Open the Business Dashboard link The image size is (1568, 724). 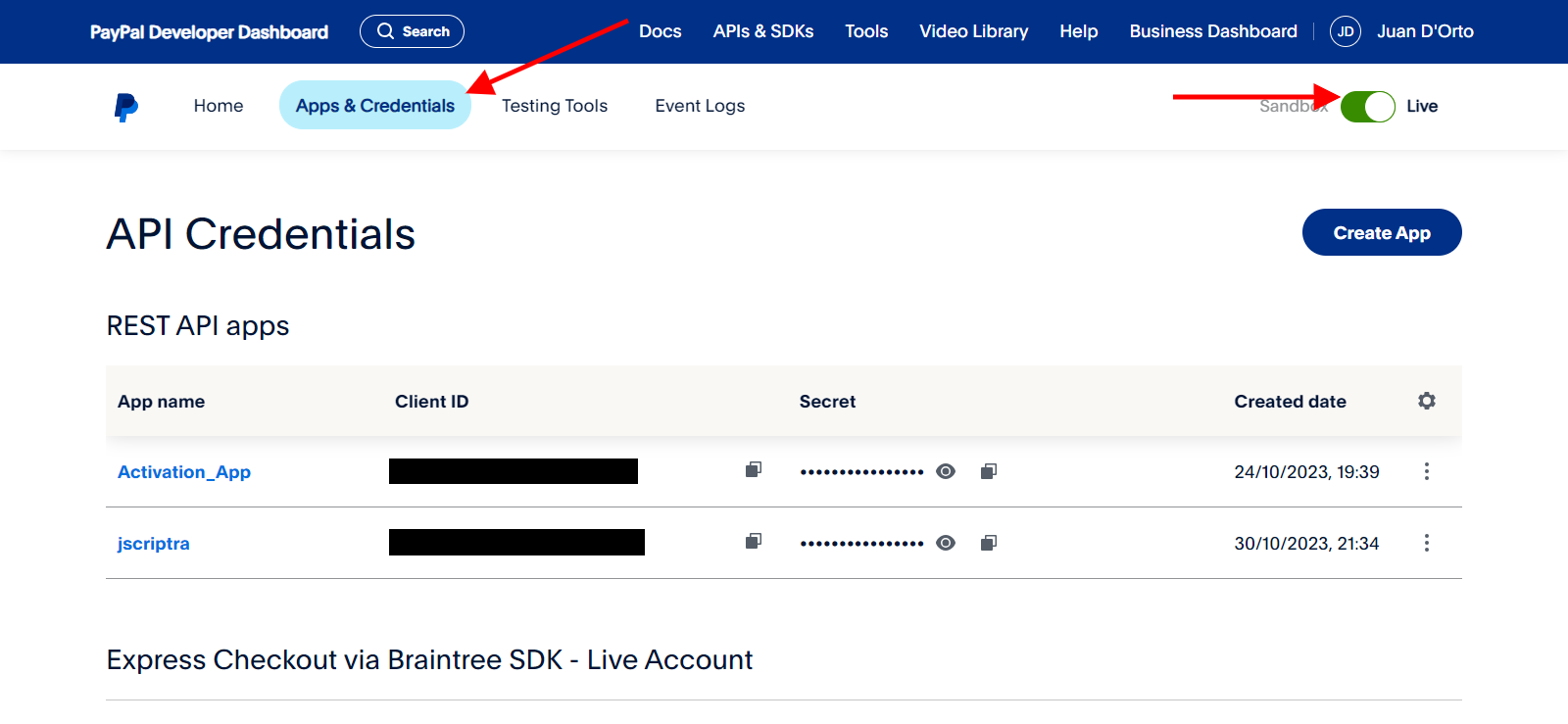click(x=1212, y=31)
